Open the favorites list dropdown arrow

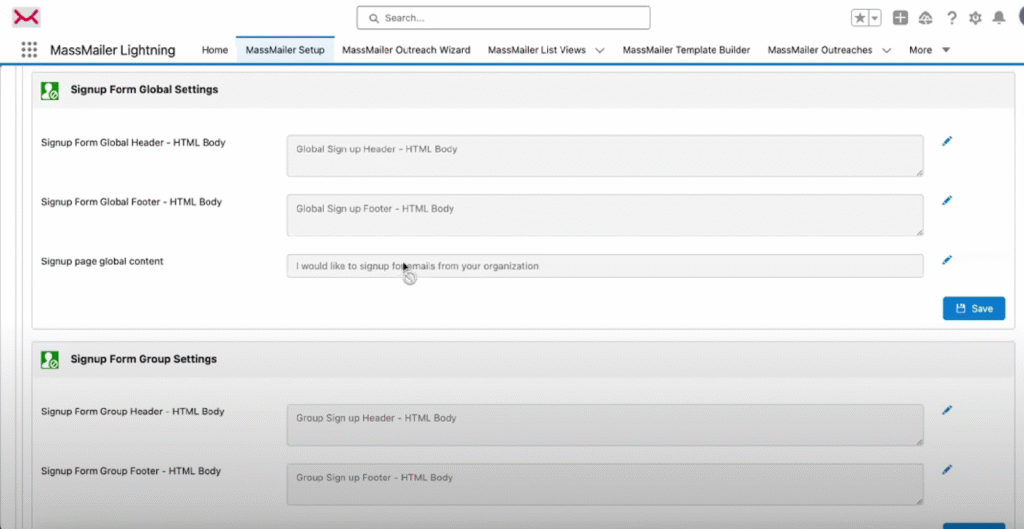(875, 18)
